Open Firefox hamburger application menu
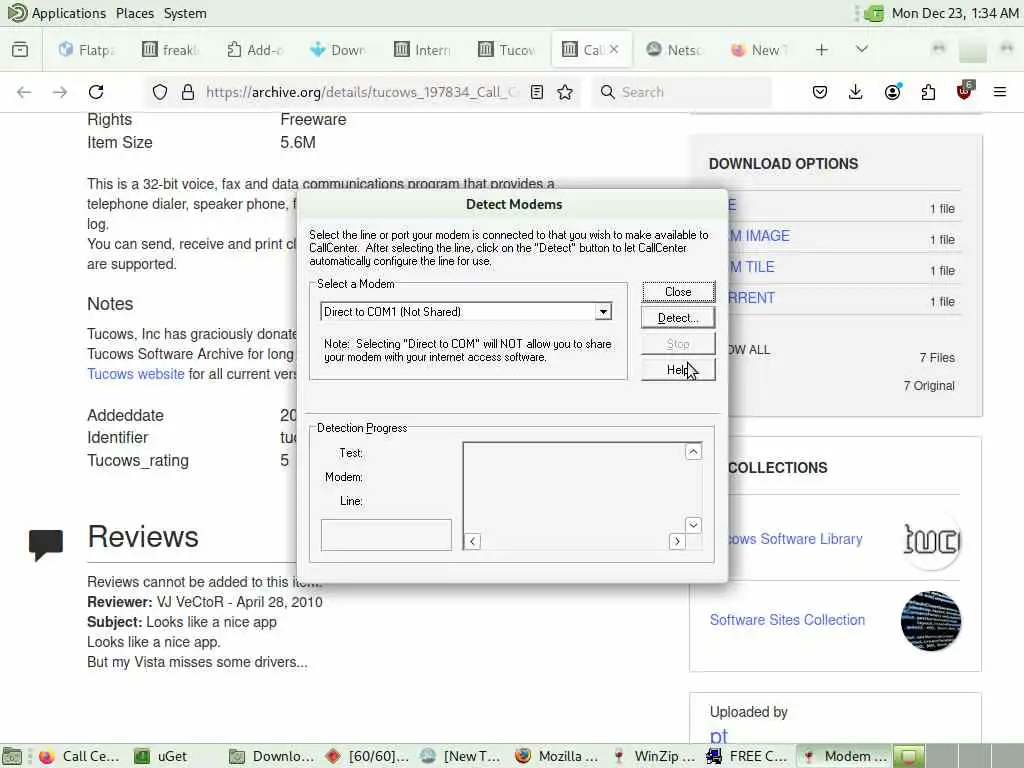 pyautogui.click(x=999, y=92)
